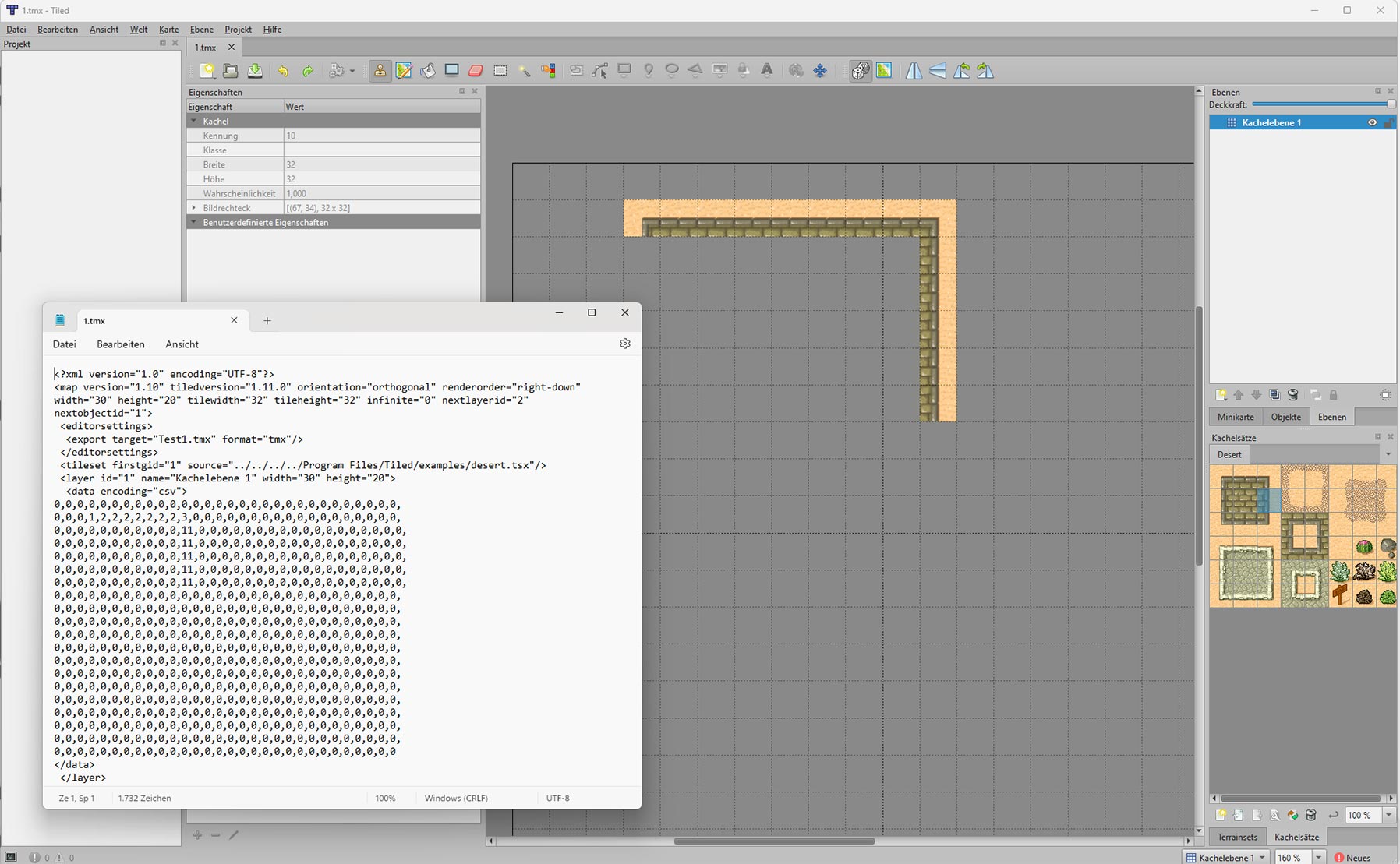Screen dimensions: 1400x864
Task: Select the Stamp Brush tool
Action: [x=380, y=71]
